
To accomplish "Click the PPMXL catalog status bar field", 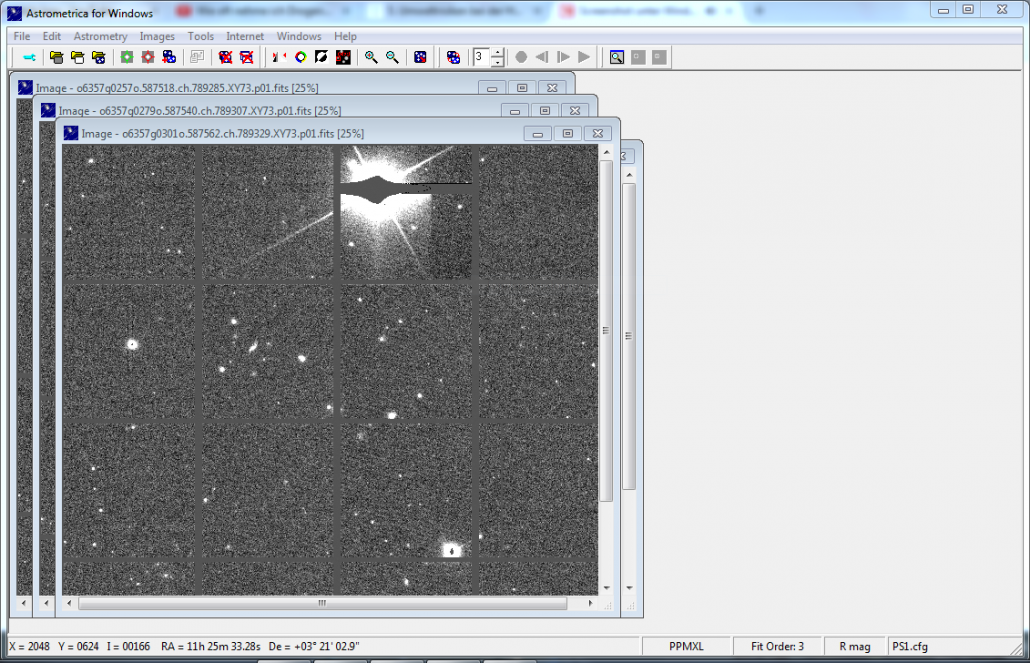I will [x=685, y=647].
